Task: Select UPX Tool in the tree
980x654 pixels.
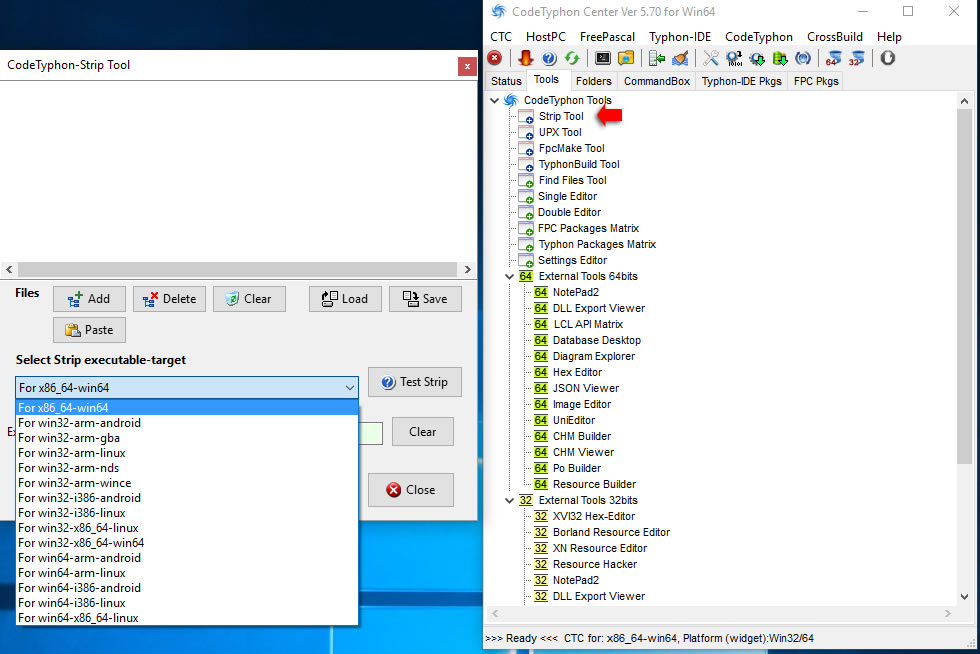Action: (560, 132)
